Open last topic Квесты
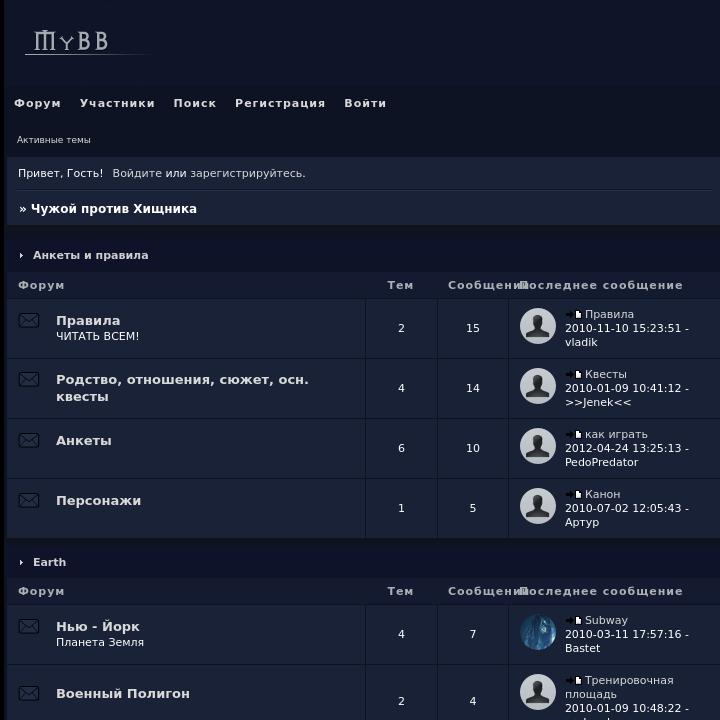This screenshot has height=720, width=720. pyautogui.click(x=606, y=374)
